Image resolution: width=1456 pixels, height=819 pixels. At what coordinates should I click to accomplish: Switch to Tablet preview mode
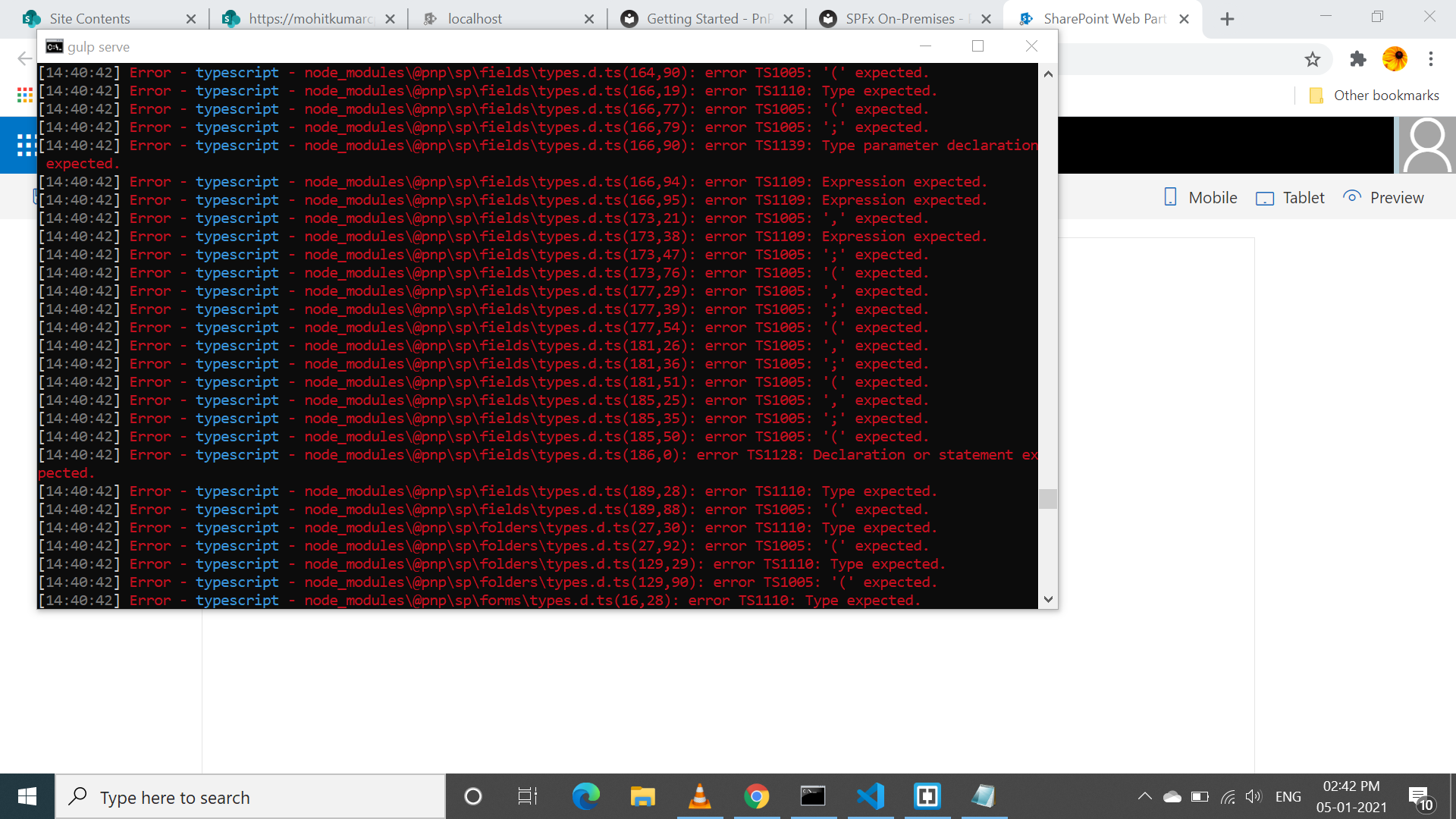click(1290, 198)
